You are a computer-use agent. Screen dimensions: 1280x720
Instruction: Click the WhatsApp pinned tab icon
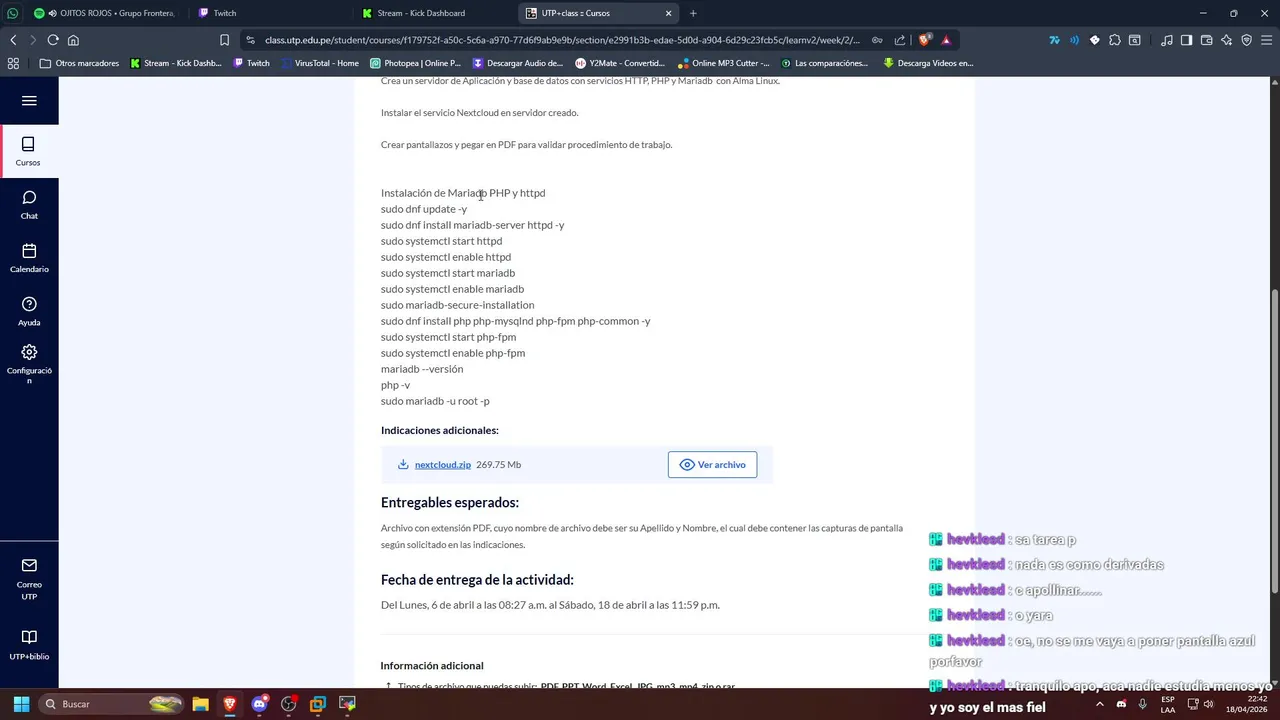(12, 13)
